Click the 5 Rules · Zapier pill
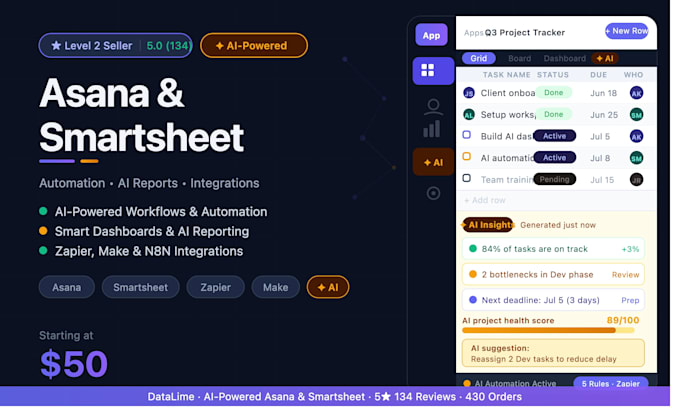 pyautogui.click(x=610, y=383)
